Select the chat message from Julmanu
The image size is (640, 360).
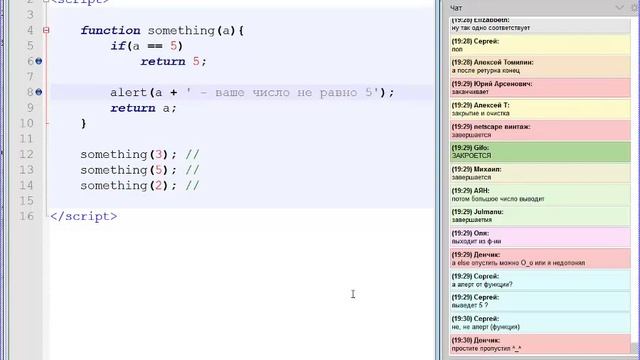tap(540, 216)
